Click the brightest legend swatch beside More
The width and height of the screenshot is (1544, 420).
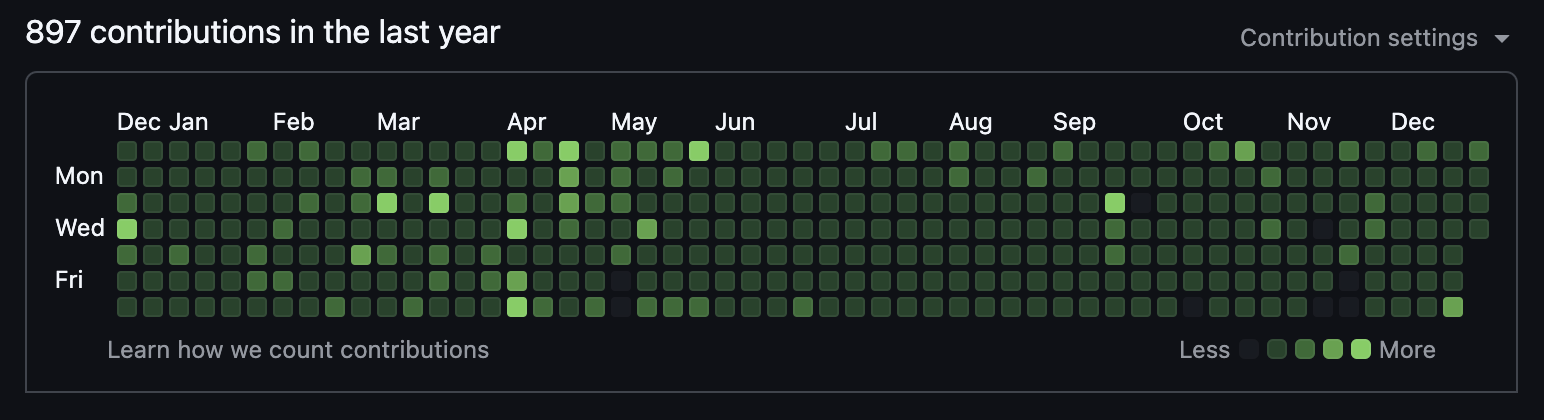coord(1361,349)
